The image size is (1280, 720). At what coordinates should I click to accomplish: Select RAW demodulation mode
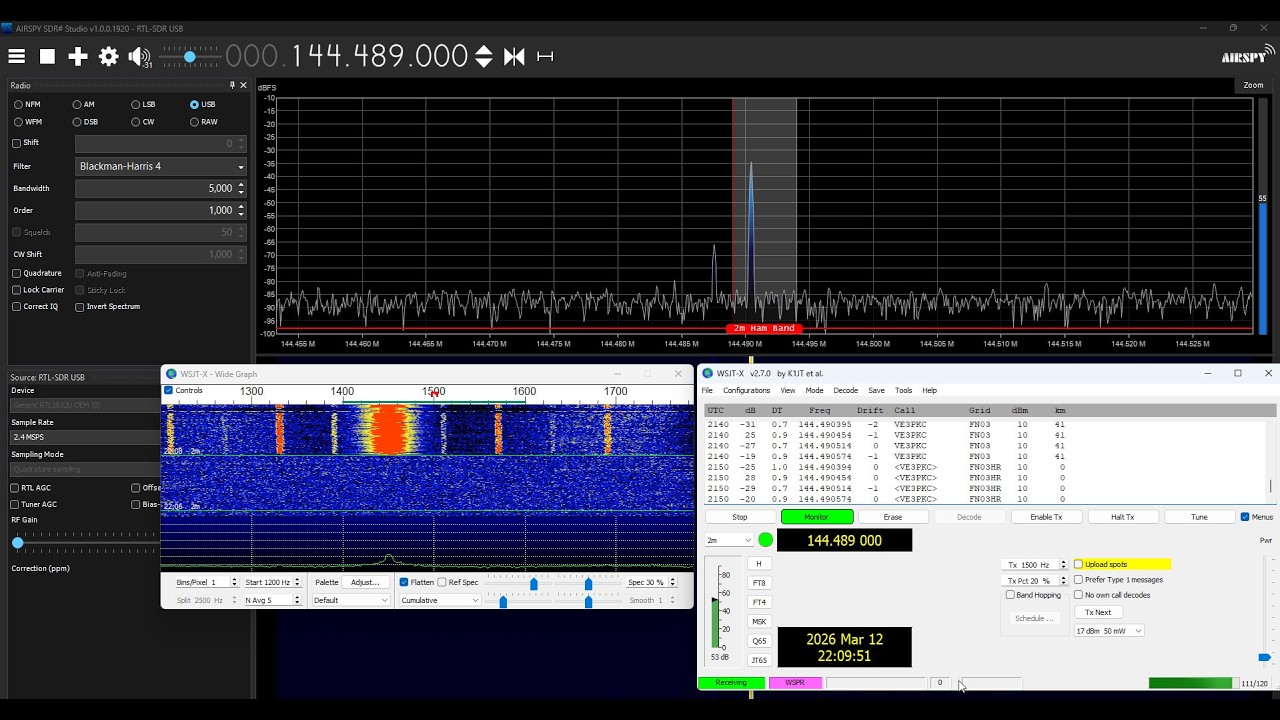click(x=203, y=122)
